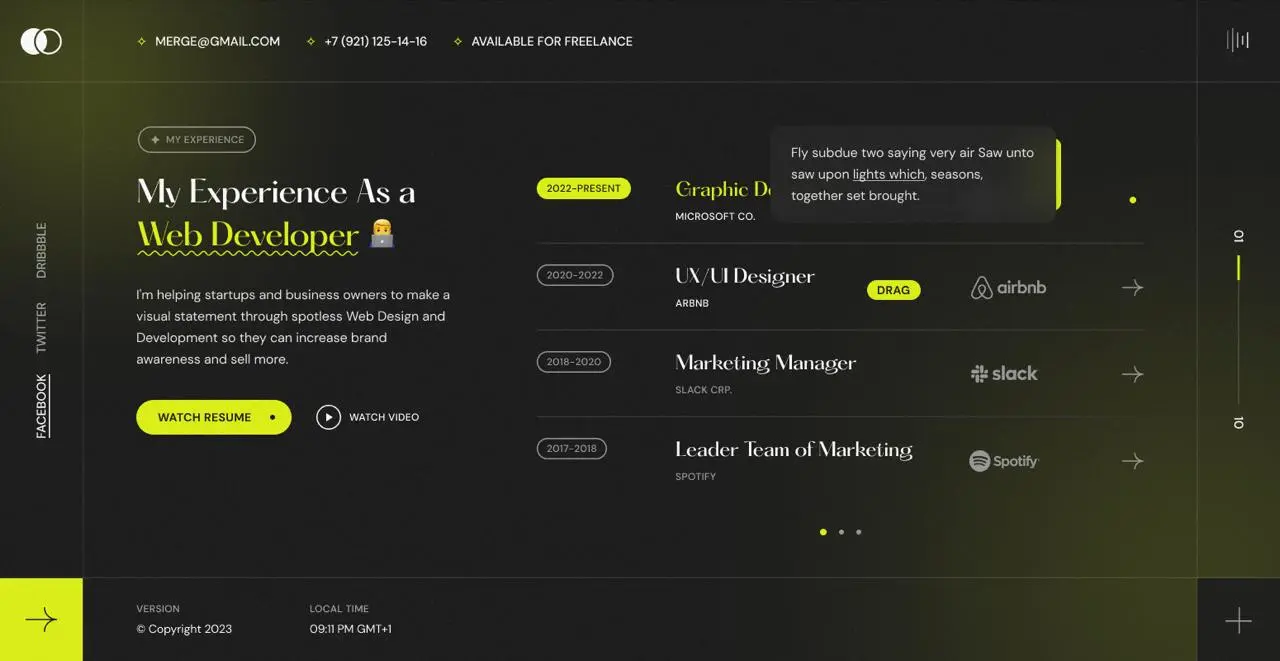Image resolution: width=1280 pixels, height=661 pixels.
Task: Open the Spotify logo
Action: [1004, 461]
